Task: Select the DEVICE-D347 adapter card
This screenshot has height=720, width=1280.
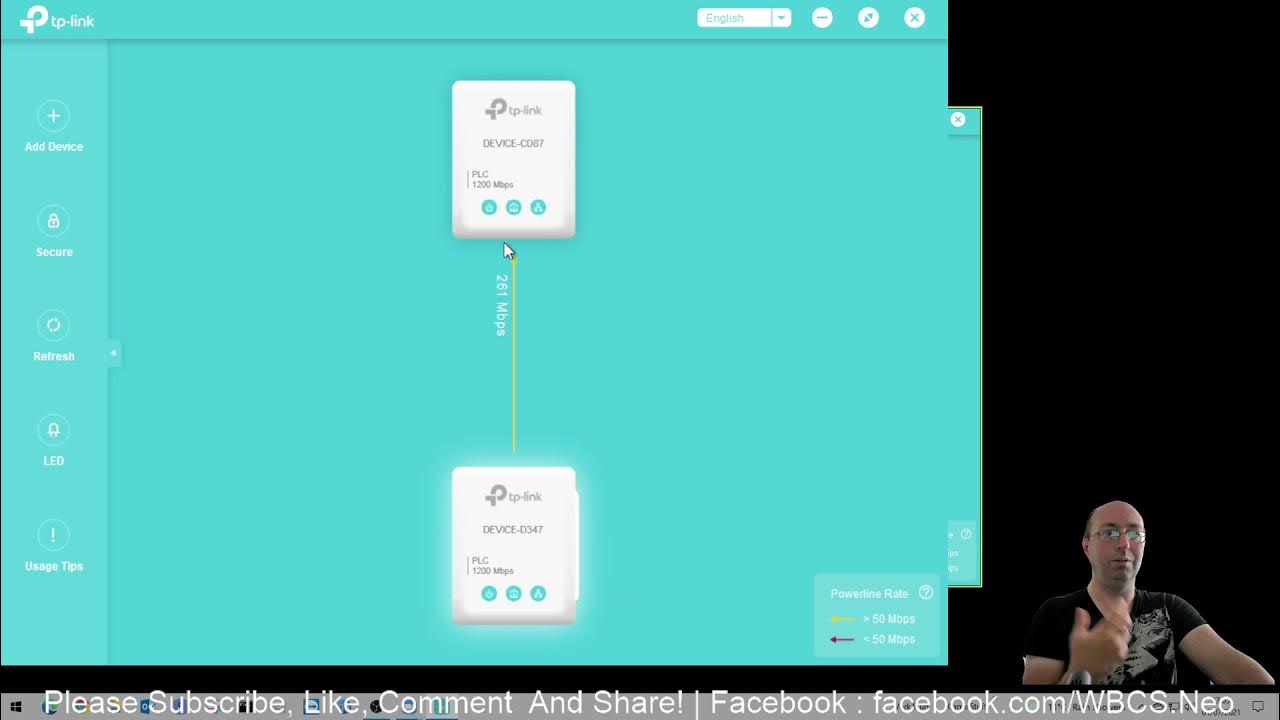Action: pyautogui.click(x=514, y=546)
